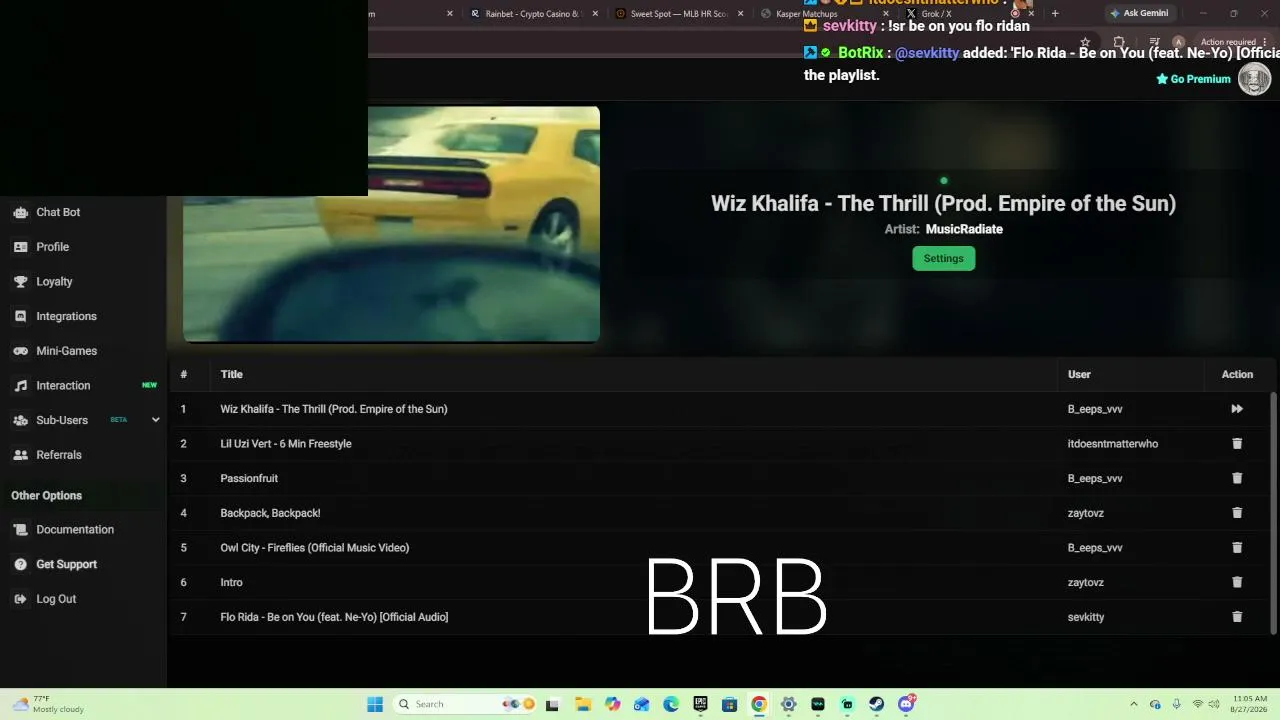Viewport: 1280px width, 720px height.
Task: Launch File Explorer from the taskbar
Action: tap(583, 704)
